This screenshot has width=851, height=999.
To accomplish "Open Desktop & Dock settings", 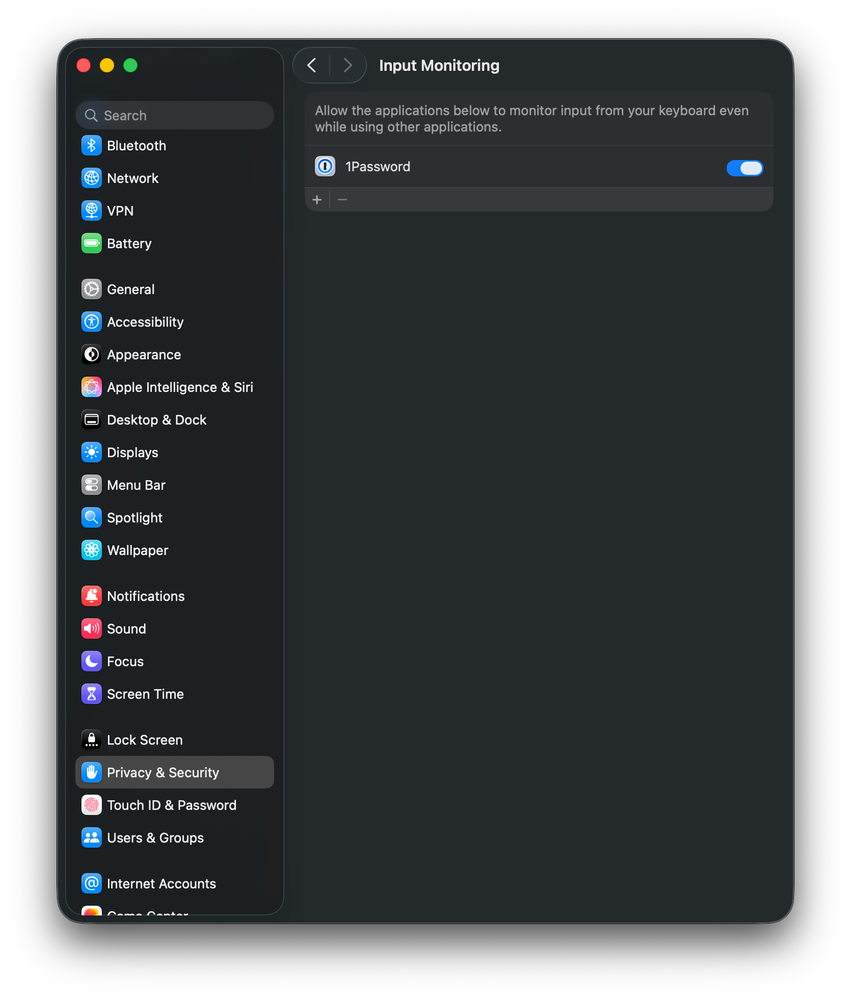I will [156, 420].
